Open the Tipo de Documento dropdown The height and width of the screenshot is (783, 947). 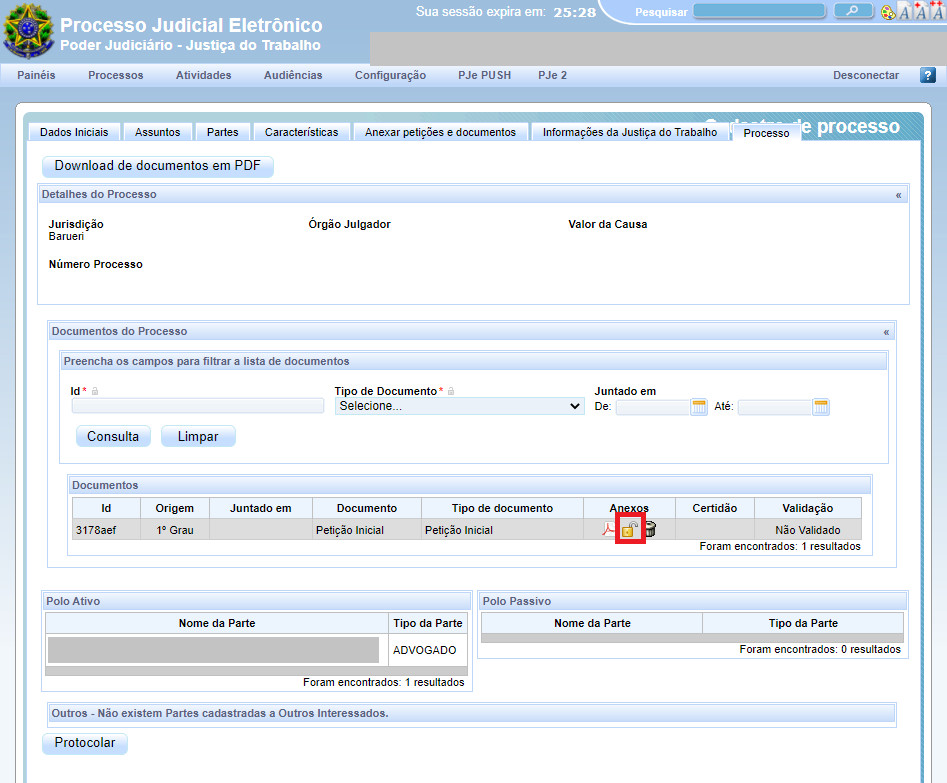[459, 406]
